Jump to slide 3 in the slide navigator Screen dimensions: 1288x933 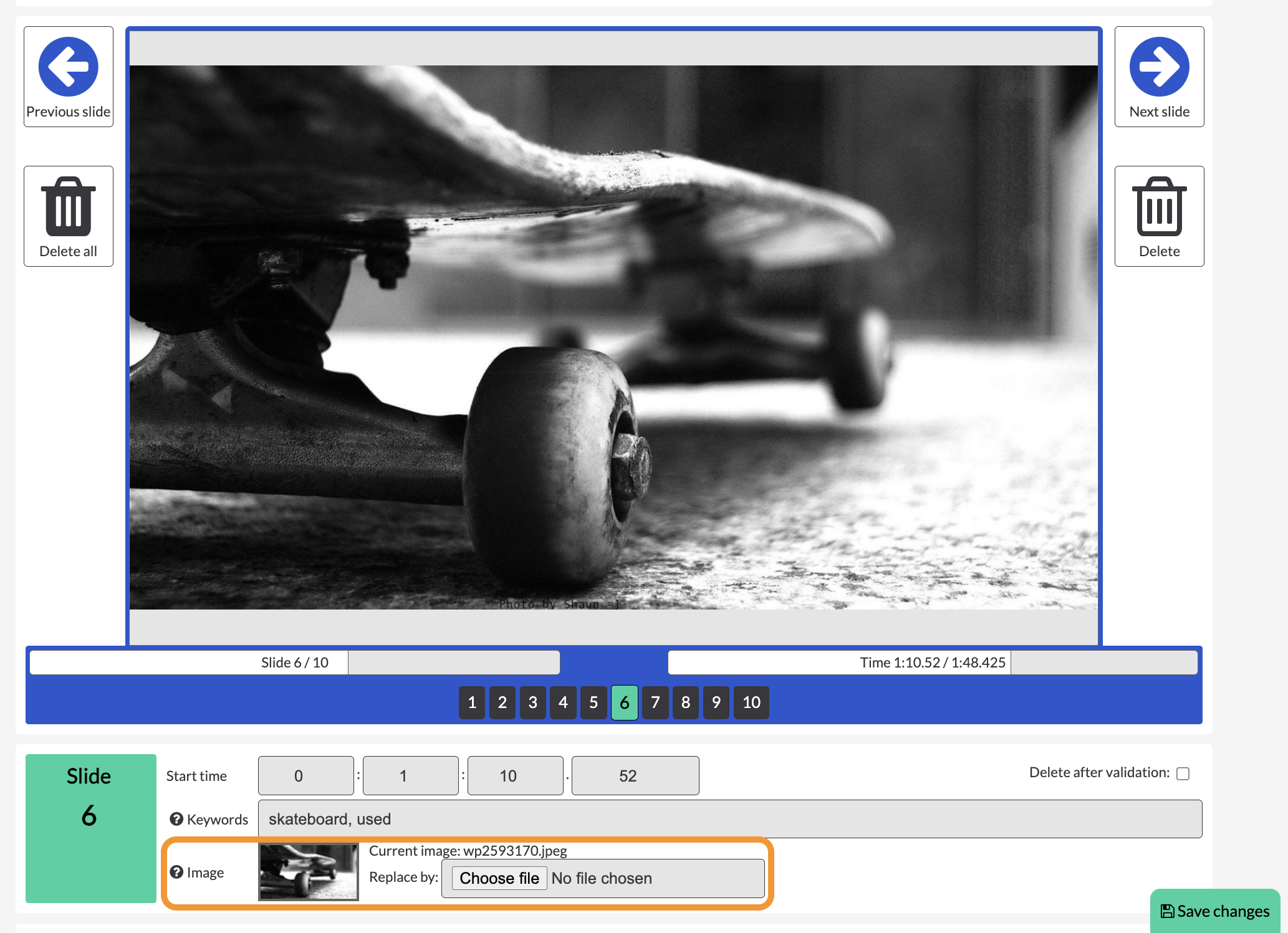533,702
